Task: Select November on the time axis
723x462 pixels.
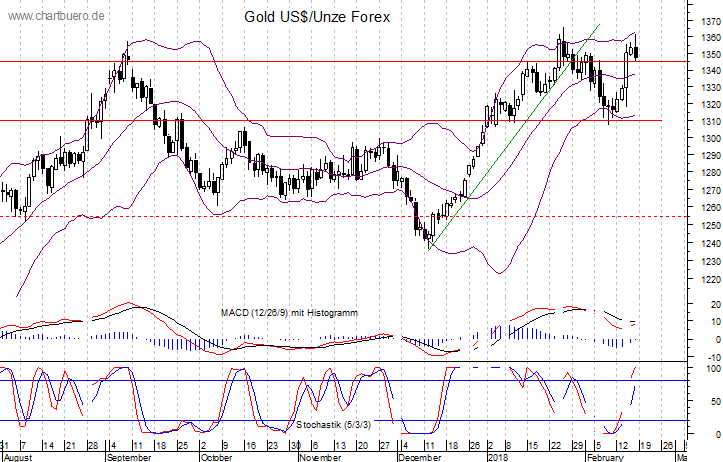Action: point(320,456)
